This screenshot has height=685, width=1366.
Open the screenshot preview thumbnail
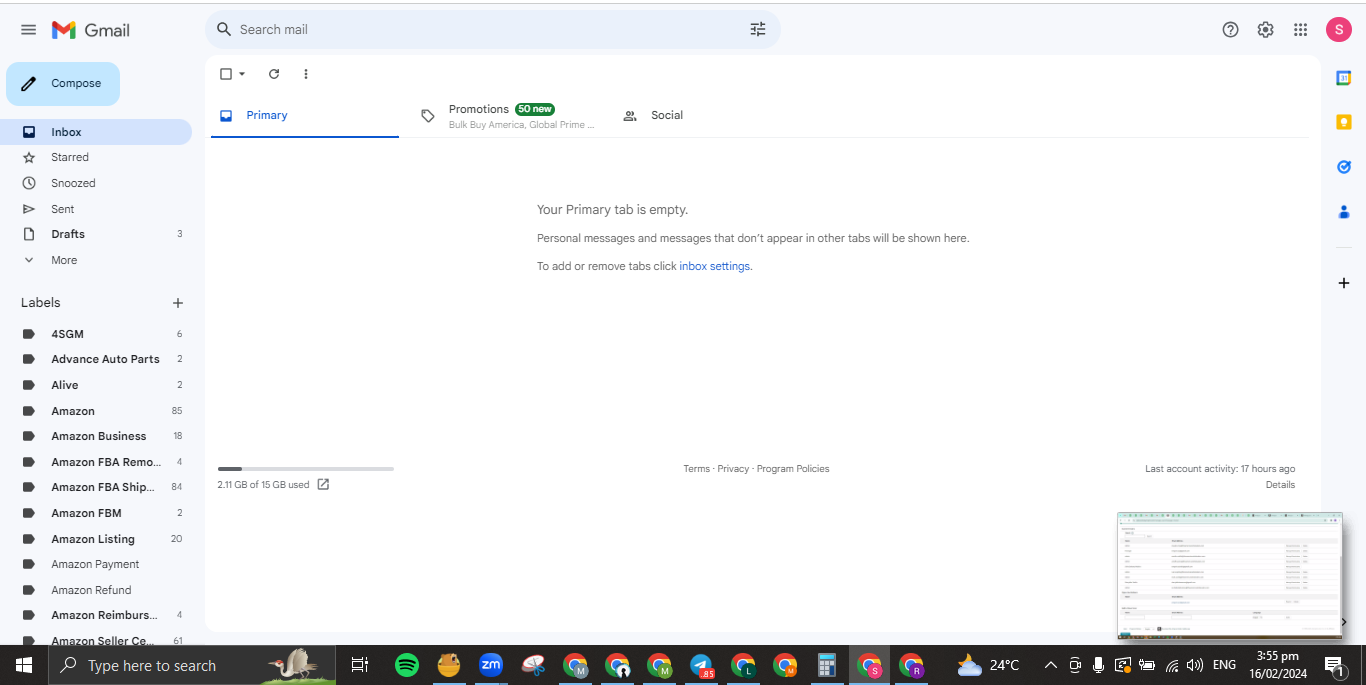[1230, 576]
